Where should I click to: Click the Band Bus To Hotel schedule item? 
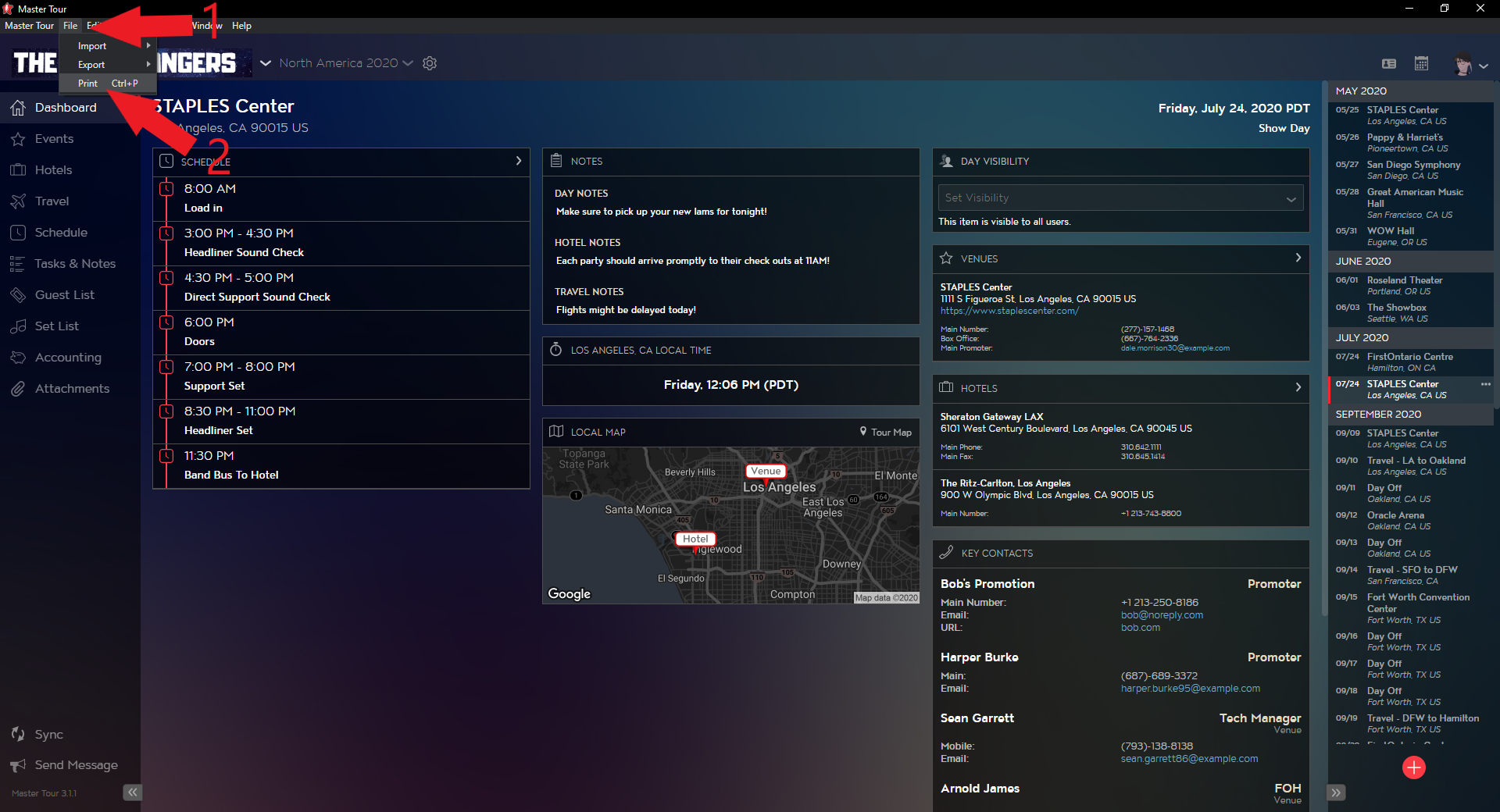(341, 466)
